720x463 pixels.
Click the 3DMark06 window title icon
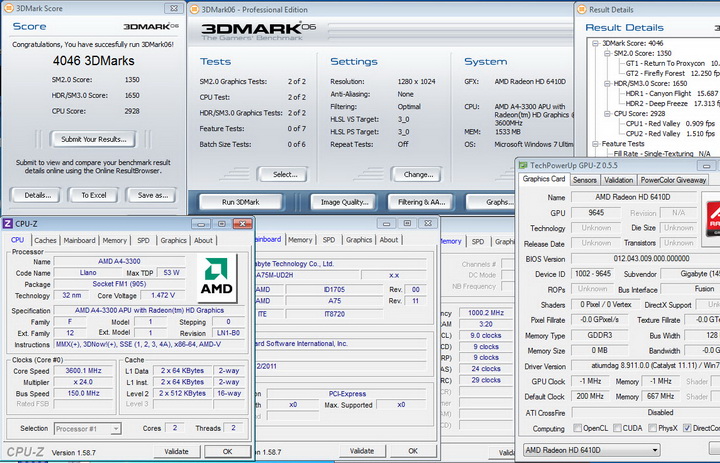pyautogui.click(x=194, y=8)
